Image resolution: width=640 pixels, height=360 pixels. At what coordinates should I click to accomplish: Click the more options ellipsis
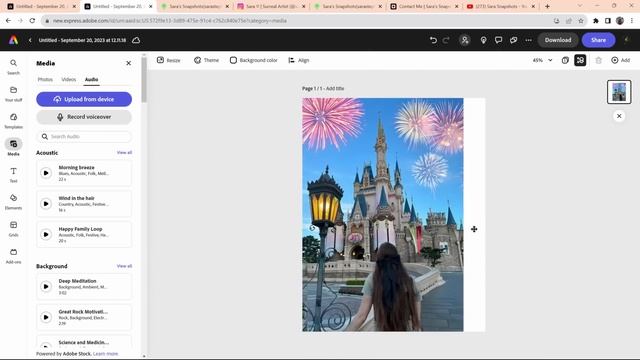pyautogui.click(x=529, y=40)
